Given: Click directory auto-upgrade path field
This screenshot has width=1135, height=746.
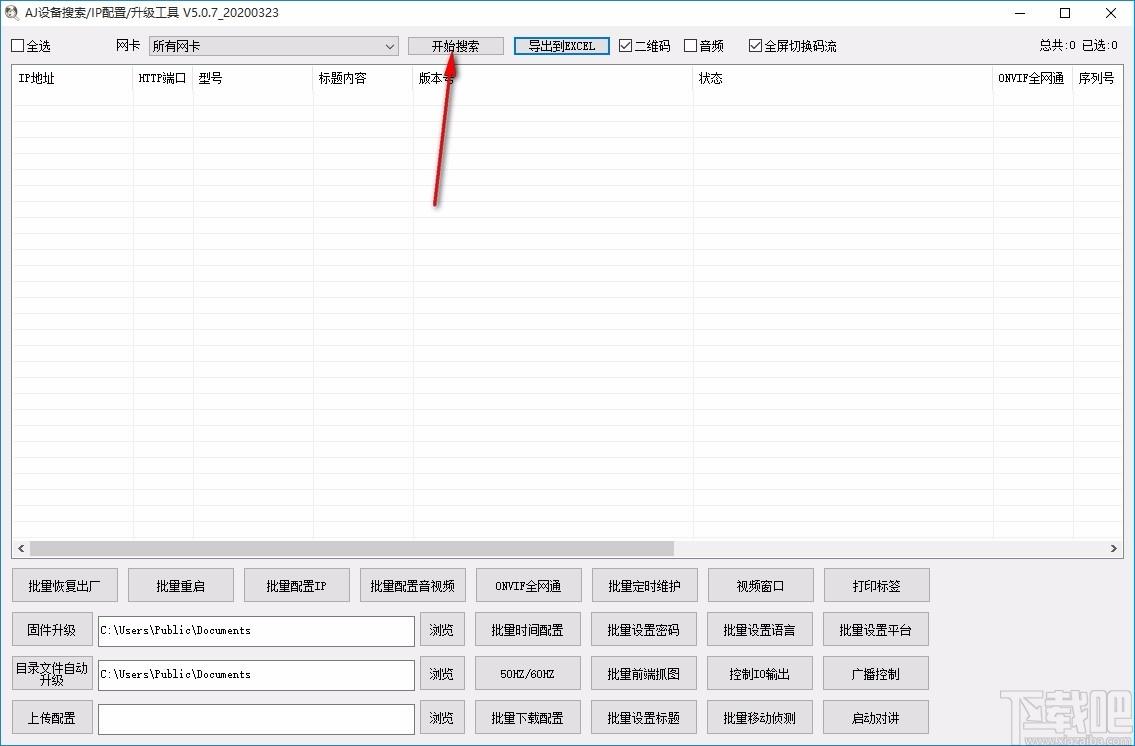Looking at the screenshot, I should coord(256,674).
